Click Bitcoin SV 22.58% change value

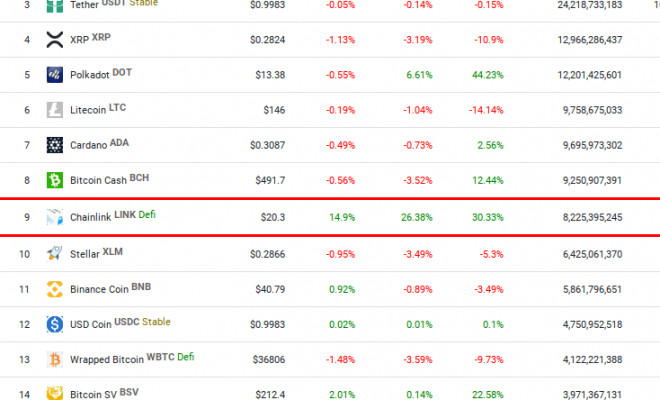point(488,395)
